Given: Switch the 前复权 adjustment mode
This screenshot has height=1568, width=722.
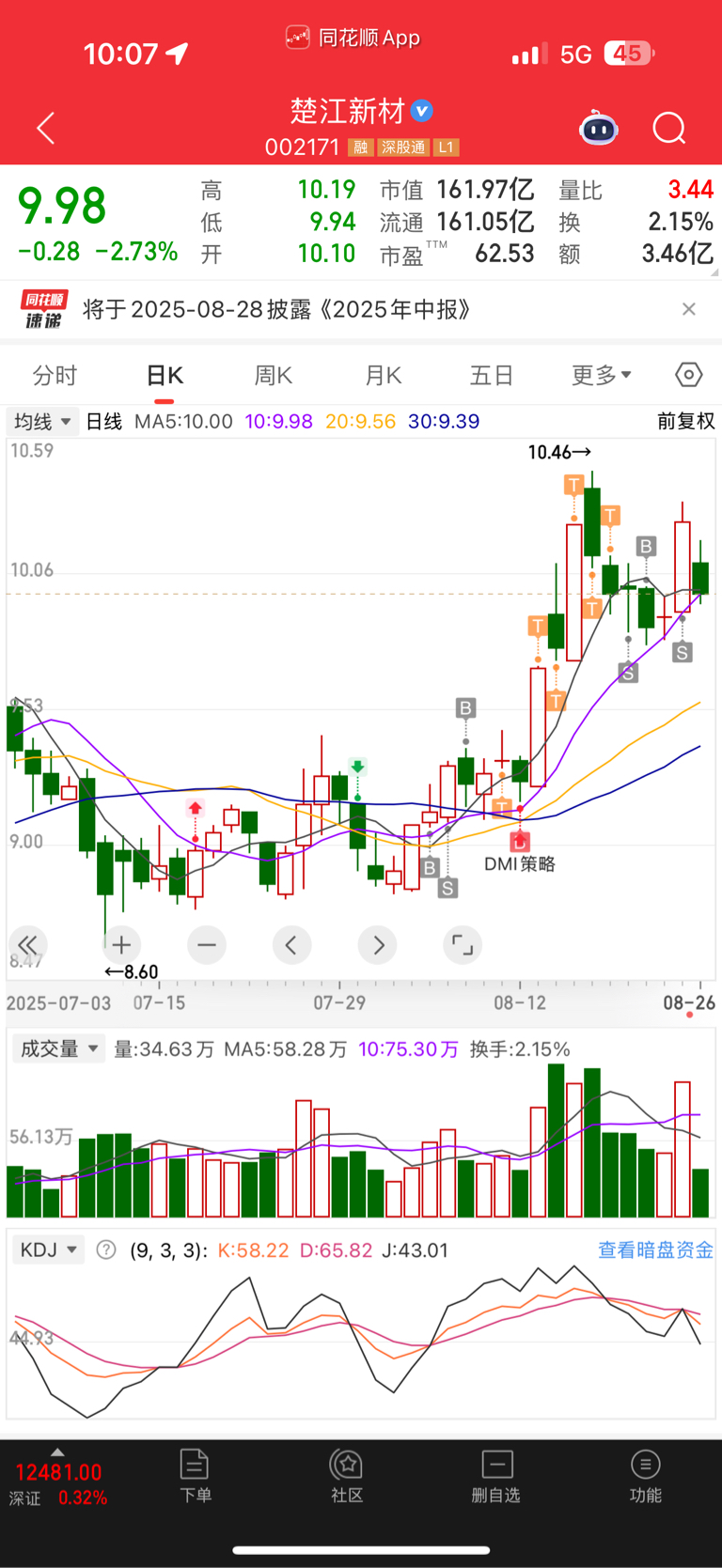Looking at the screenshot, I should 685,421.
